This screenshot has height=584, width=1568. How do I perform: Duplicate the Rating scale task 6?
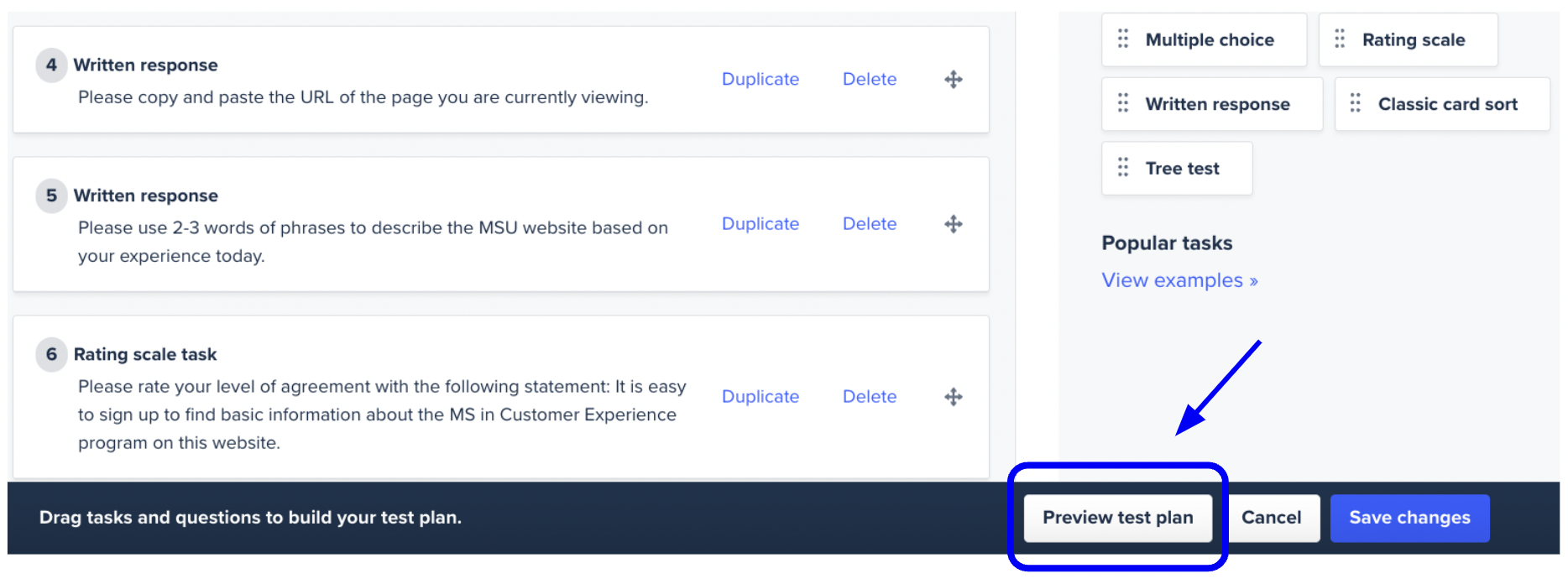click(760, 397)
